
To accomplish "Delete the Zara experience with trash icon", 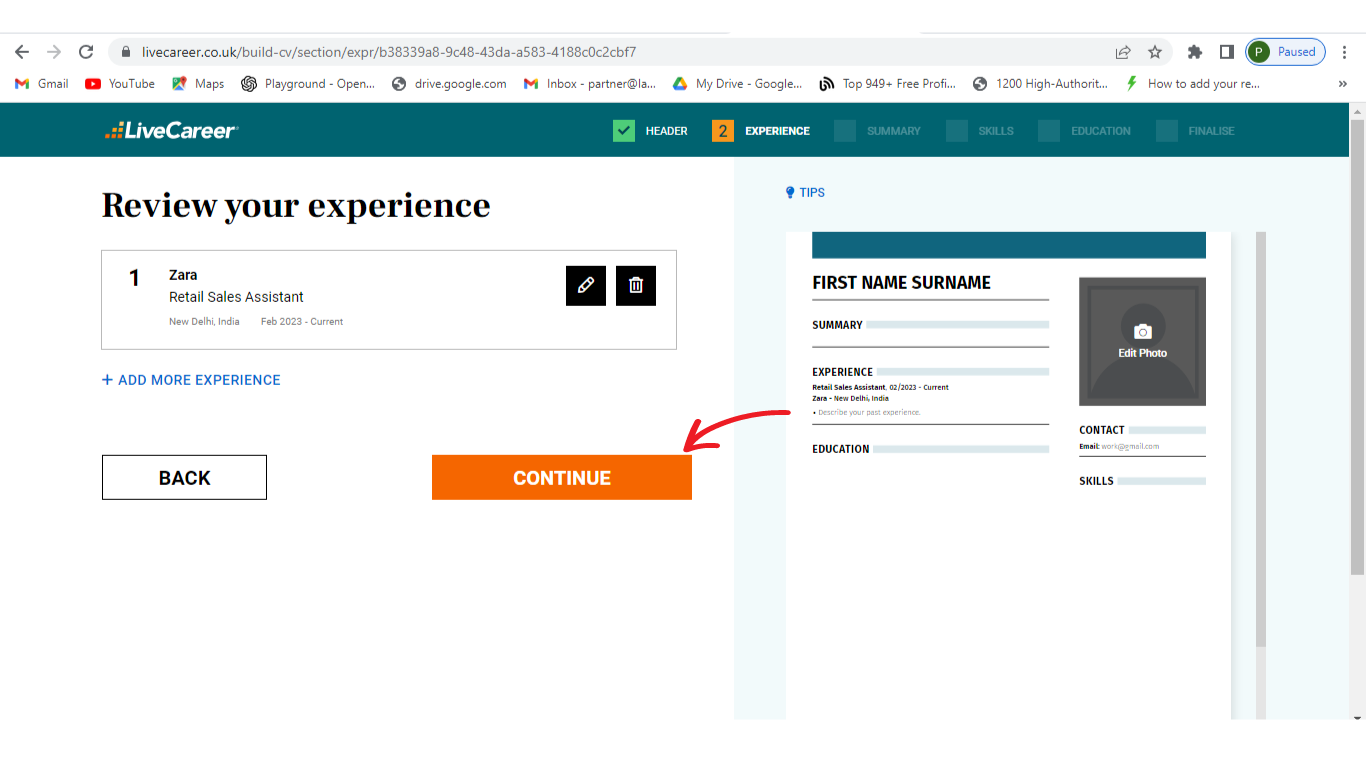I will 635,285.
